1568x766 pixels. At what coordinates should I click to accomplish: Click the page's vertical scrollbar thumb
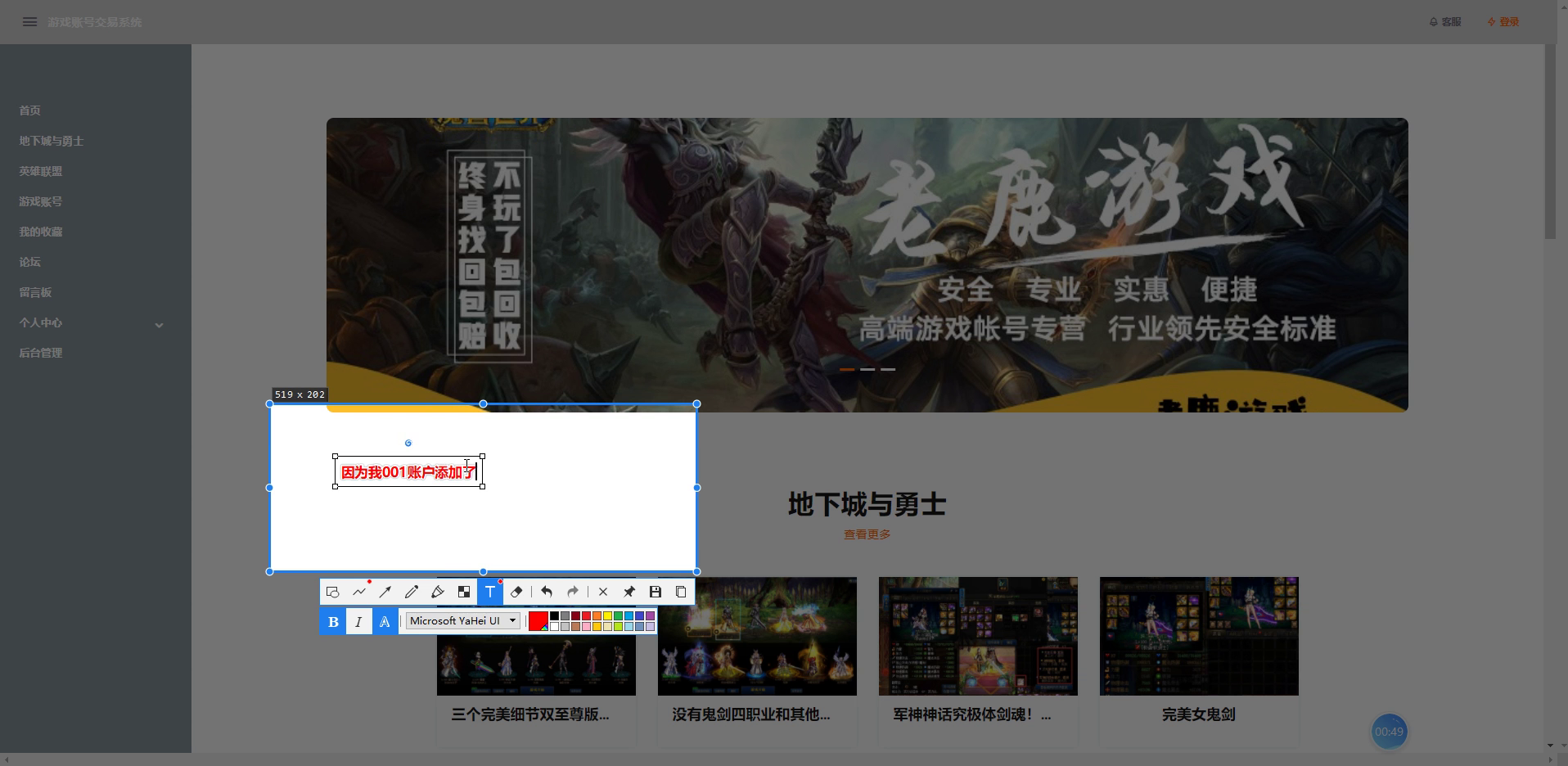1550,142
